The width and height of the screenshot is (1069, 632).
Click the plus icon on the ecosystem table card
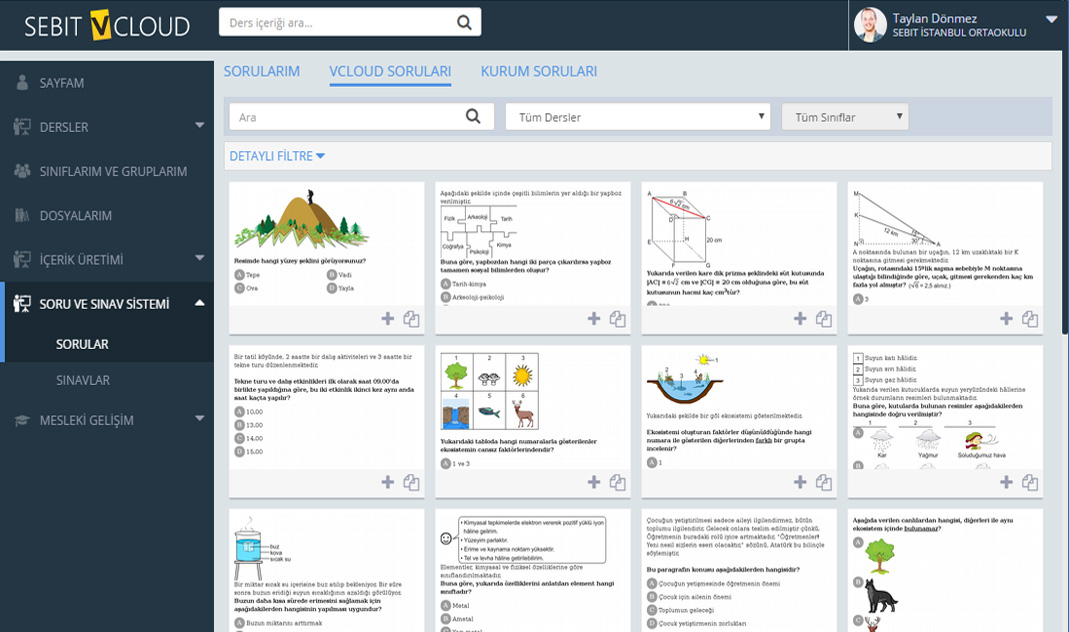pos(594,483)
